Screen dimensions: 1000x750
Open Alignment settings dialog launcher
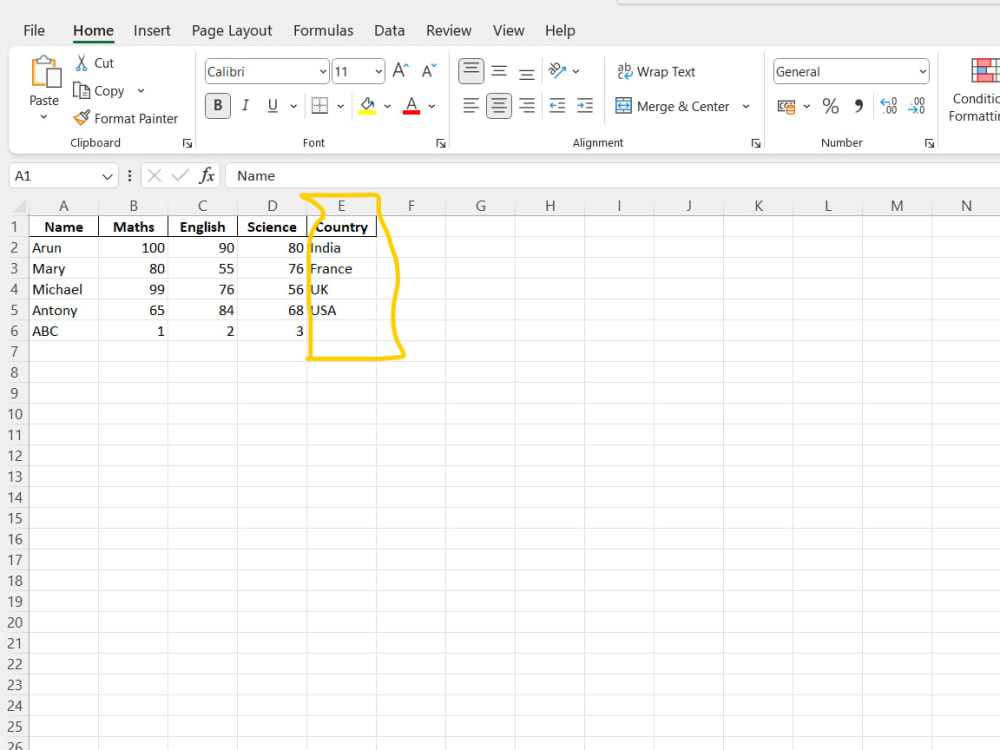756,143
